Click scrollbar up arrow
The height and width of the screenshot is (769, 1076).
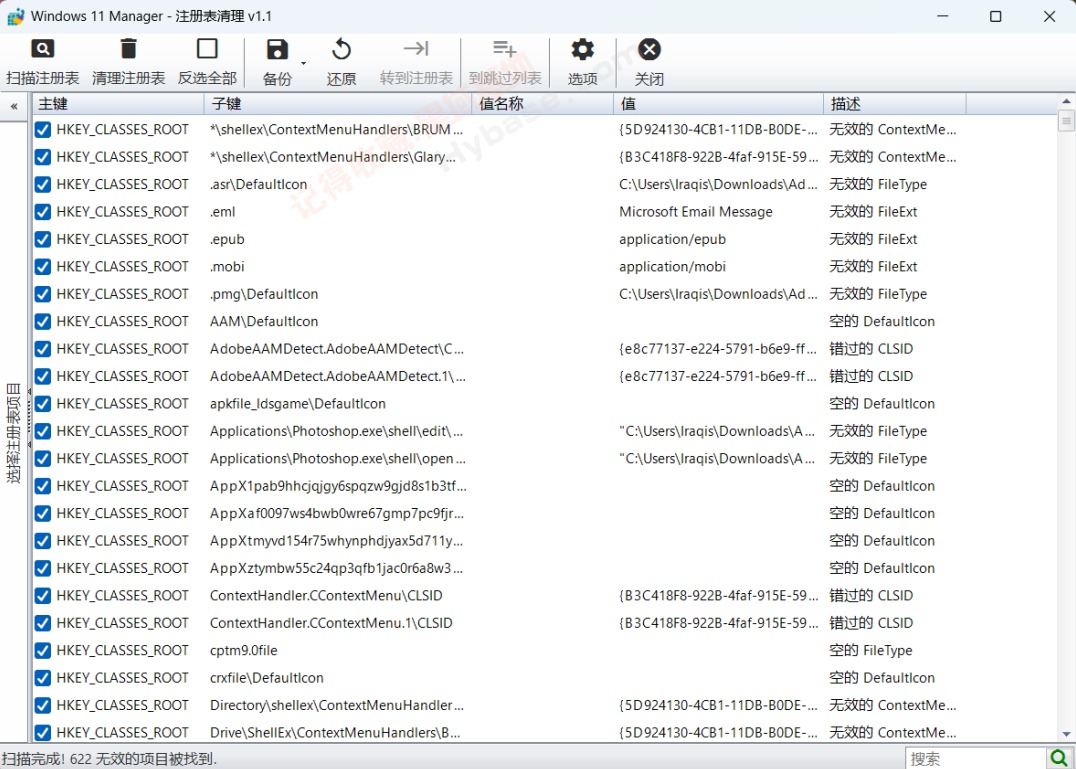1066,101
